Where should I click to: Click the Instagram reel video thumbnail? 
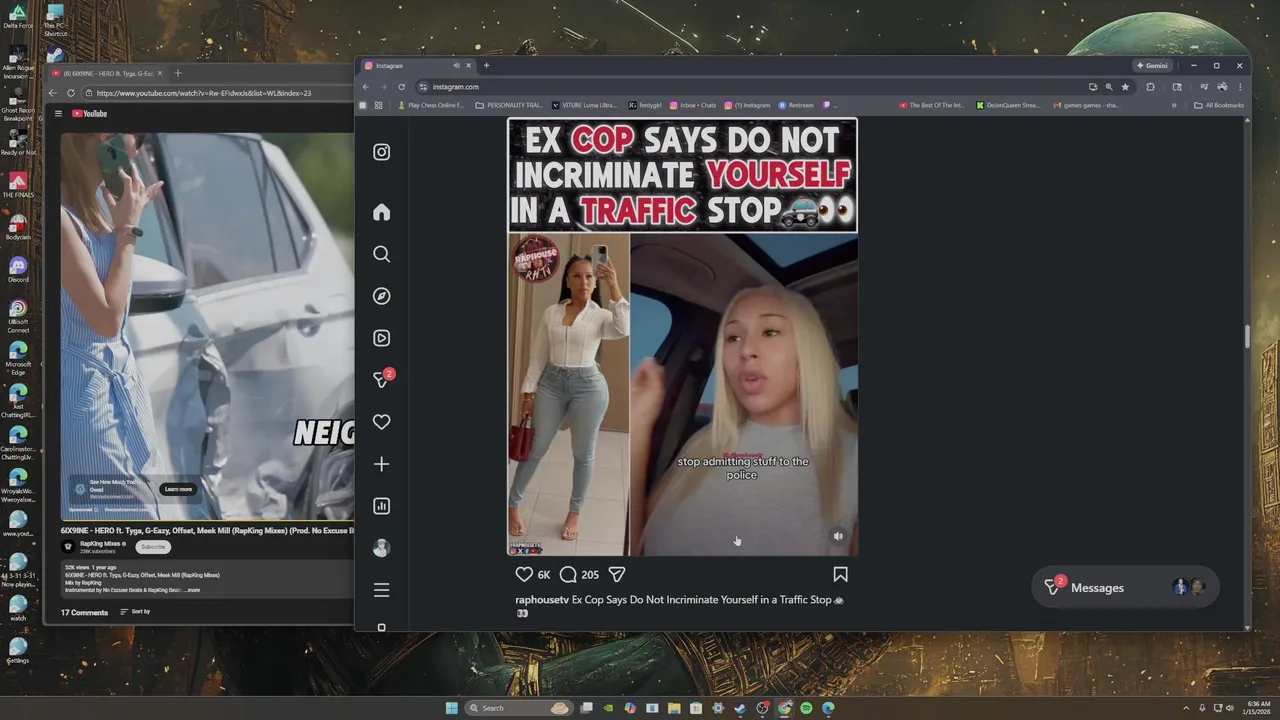click(682, 336)
